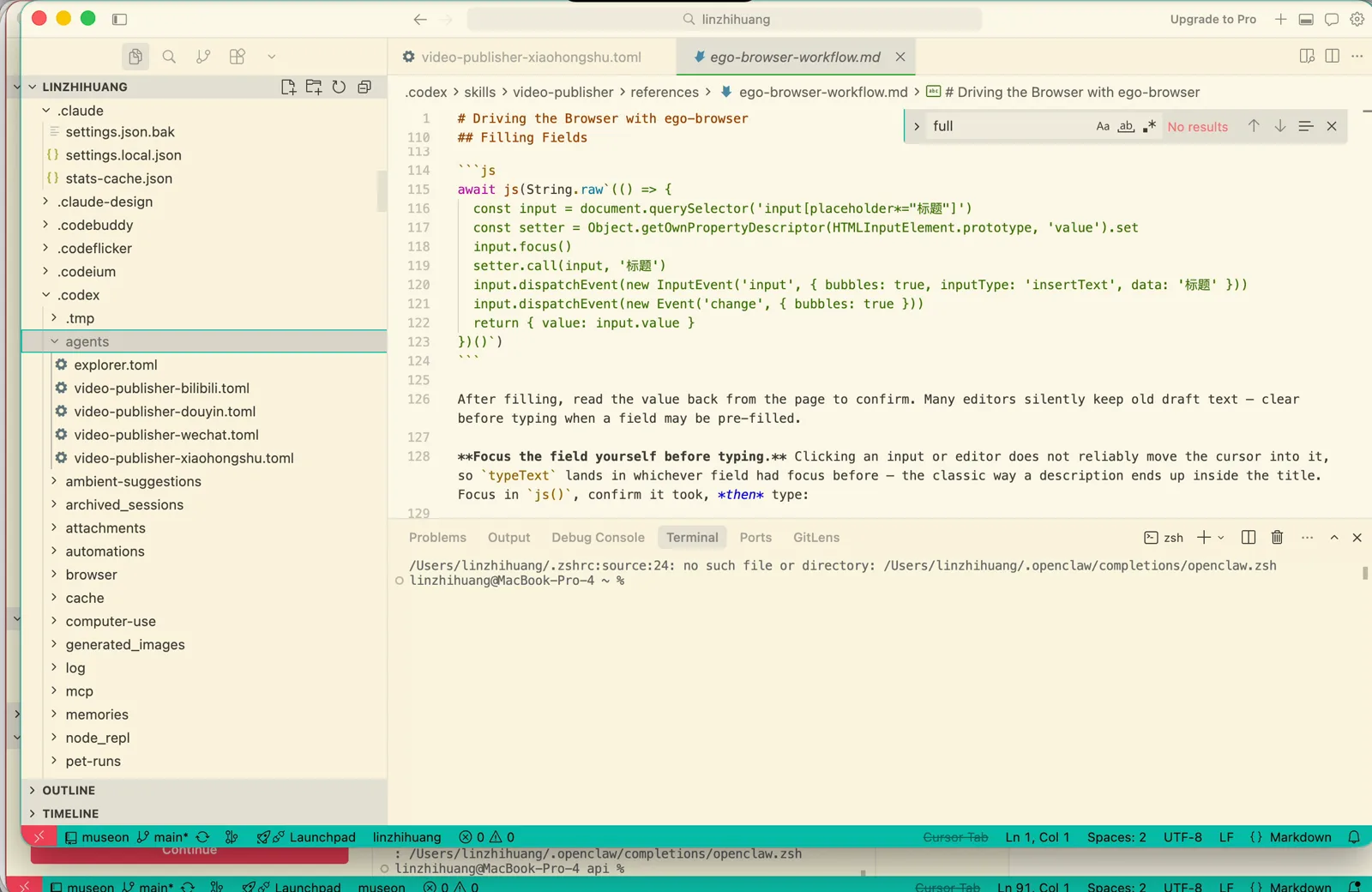1372x892 pixels.
Task: Toggle the bottom panel from title bar
Action: (x=1306, y=19)
